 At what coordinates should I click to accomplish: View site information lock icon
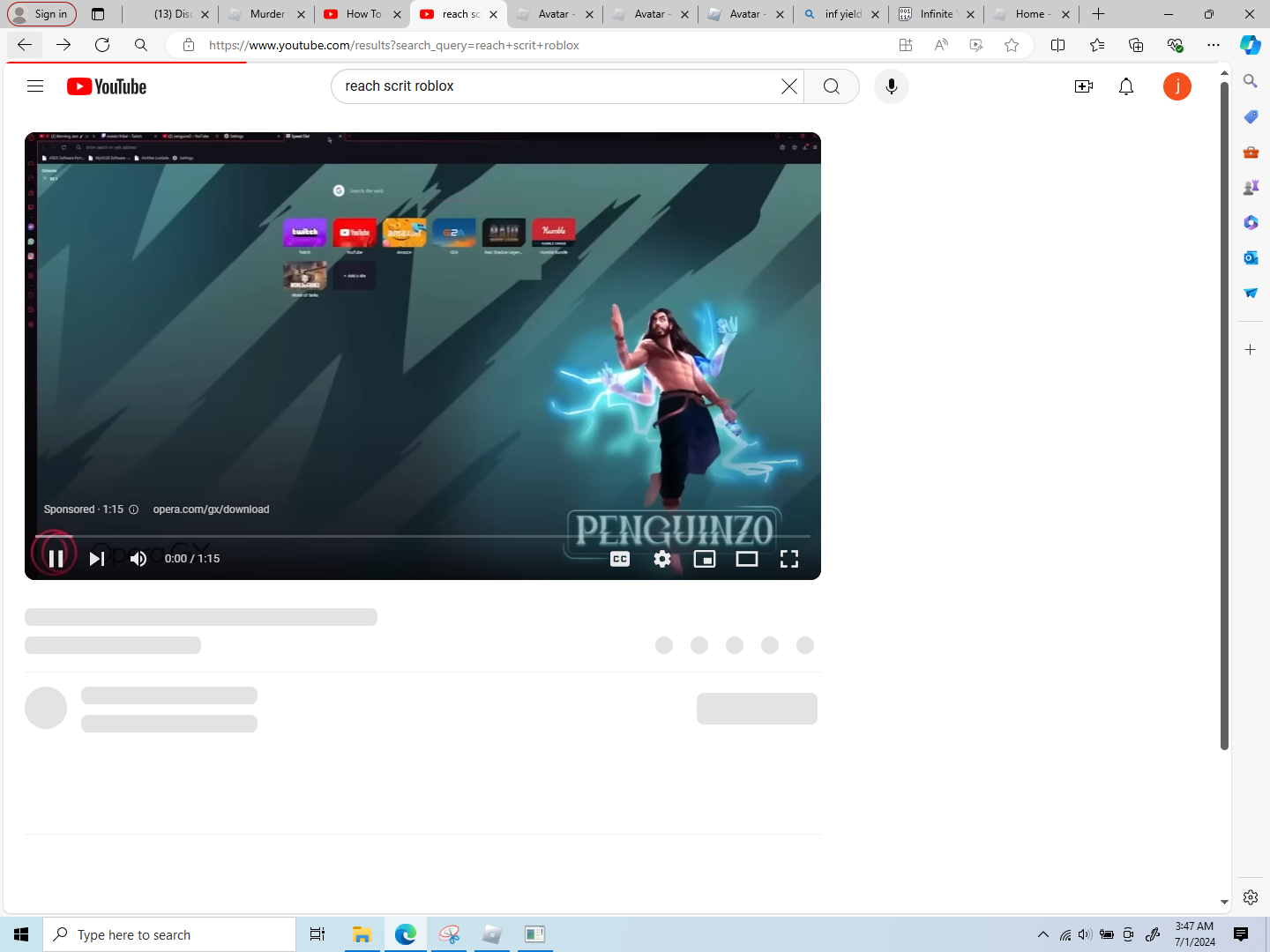[188, 45]
